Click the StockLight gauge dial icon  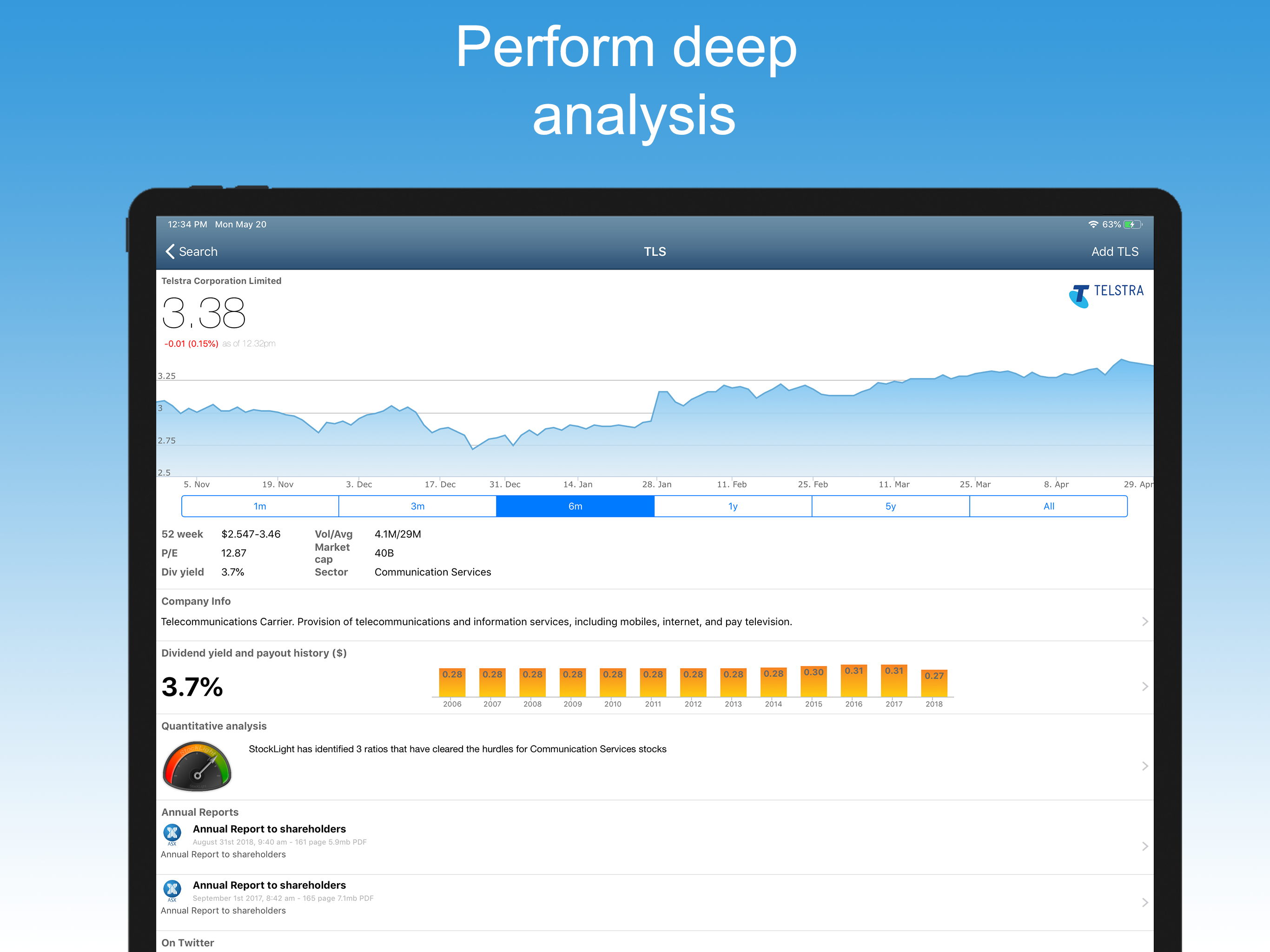pos(197,766)
